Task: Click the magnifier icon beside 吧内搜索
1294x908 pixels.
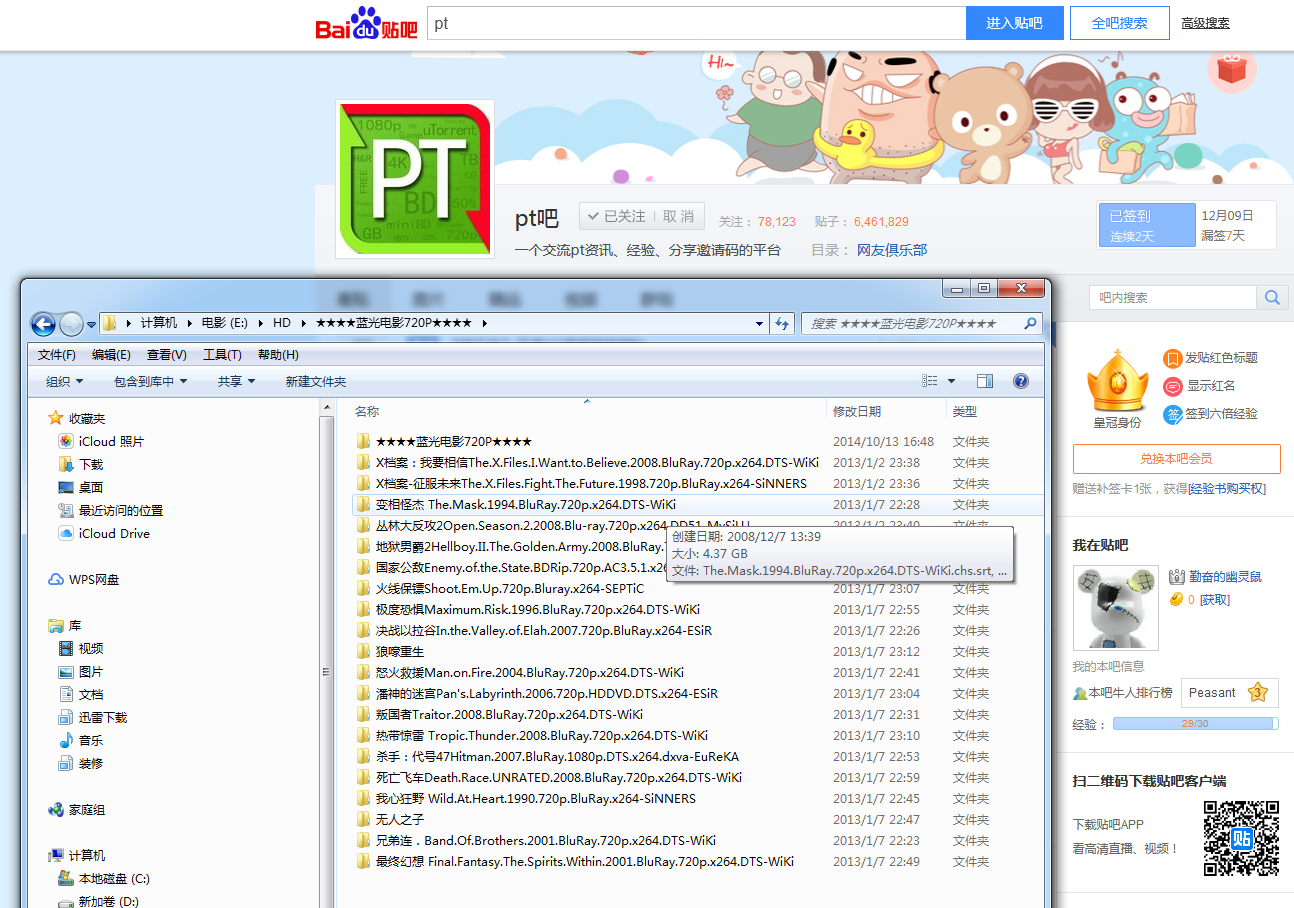Action: pos(1271,298)
